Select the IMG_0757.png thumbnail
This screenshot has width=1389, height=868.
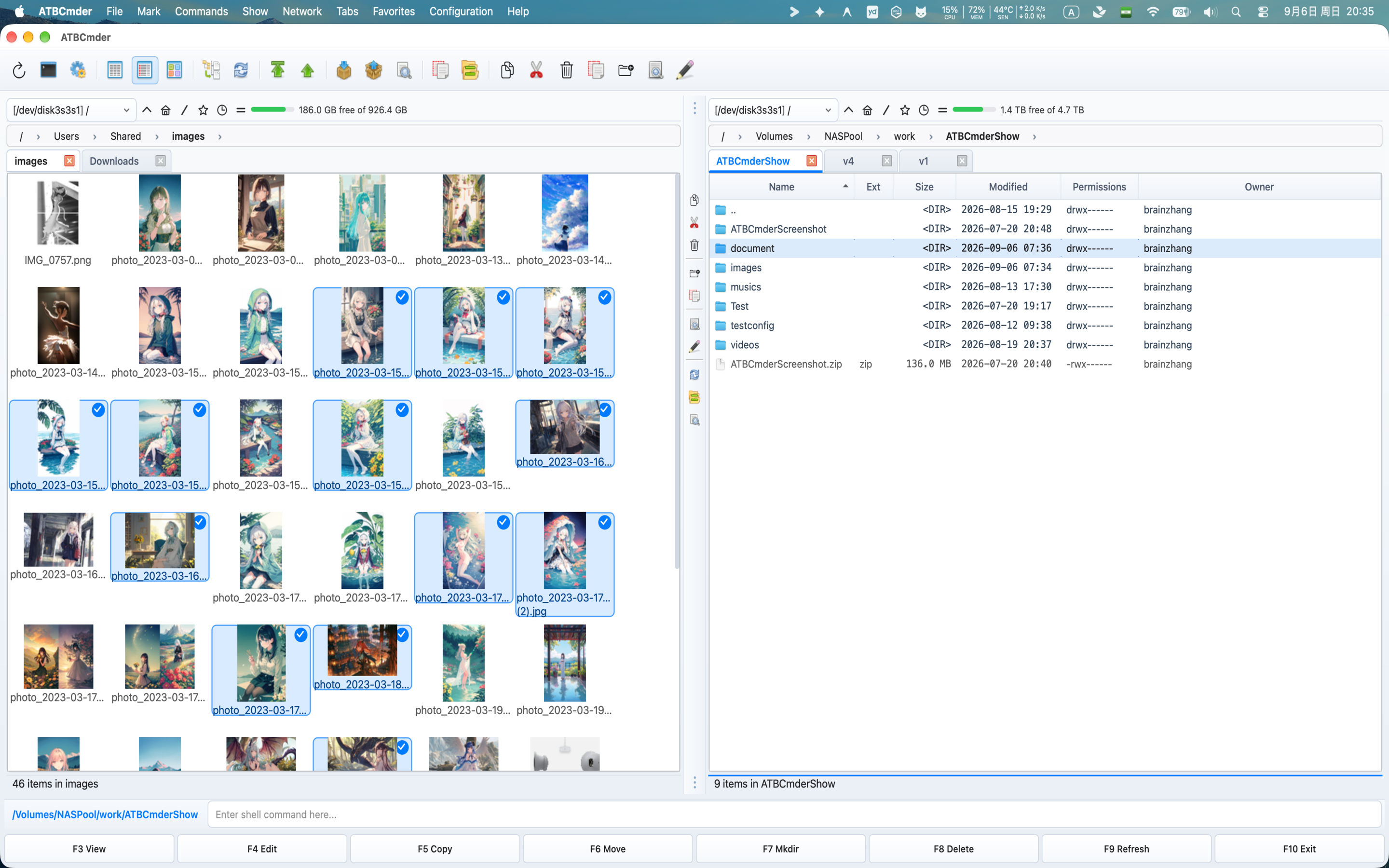(x=58, y=221)
